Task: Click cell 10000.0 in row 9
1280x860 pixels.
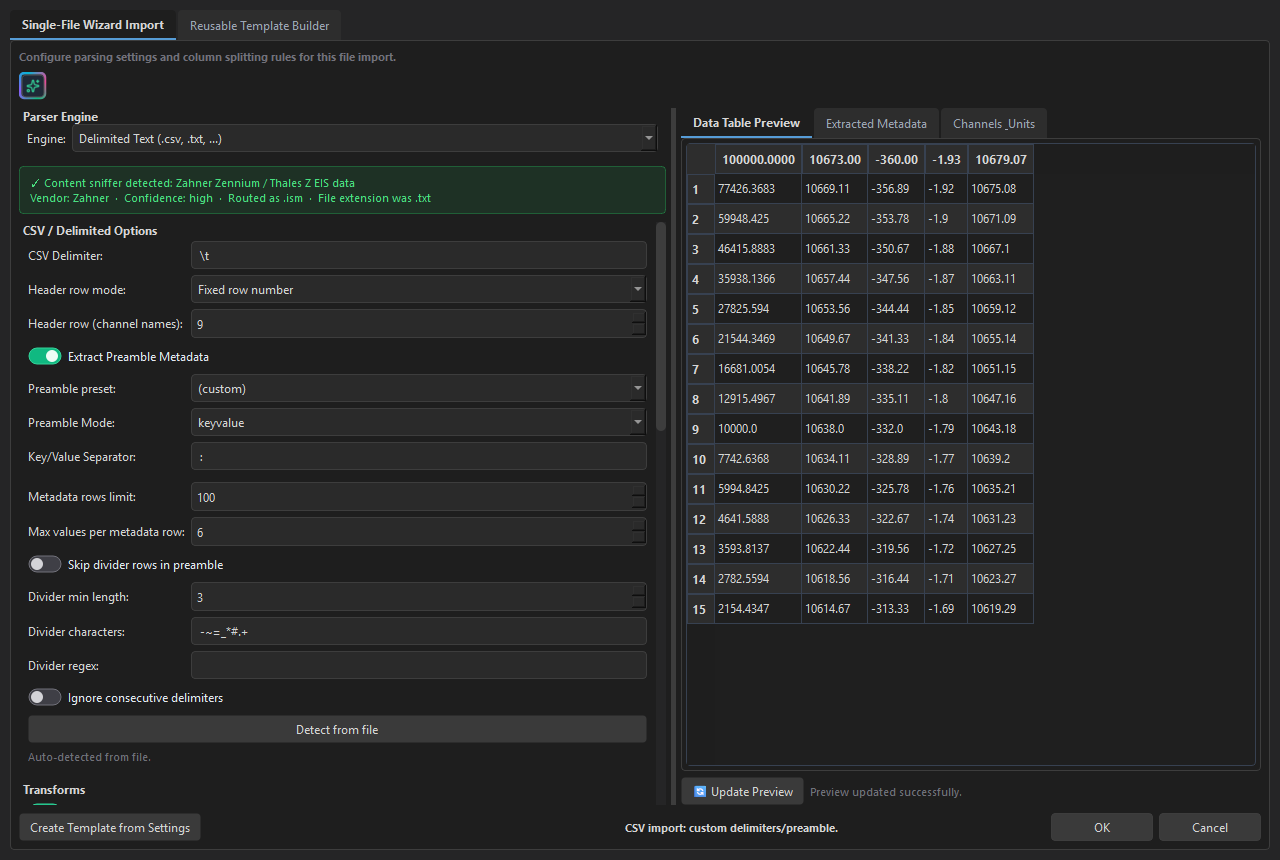Action: 758,429
